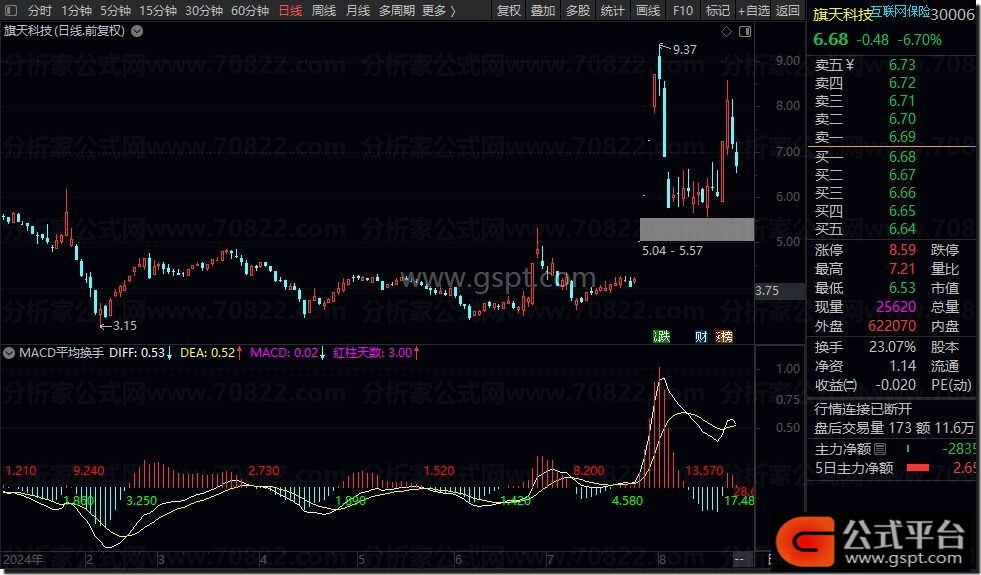
Task: Click the 返回 back button
Action: pos(788,11)
